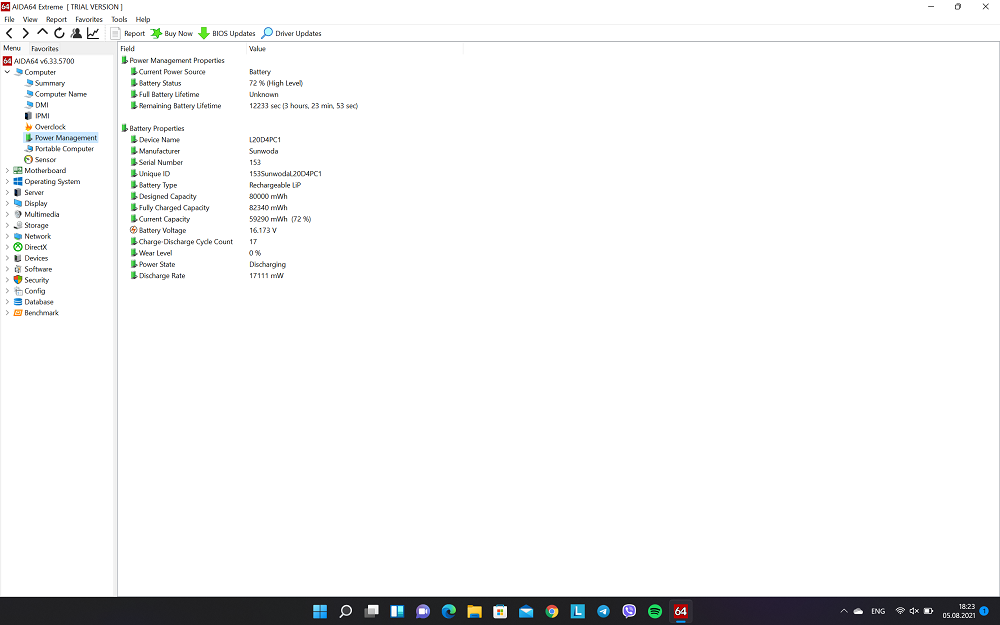1000x625 pixels.
Task: Open the graph chart toolbar icon
Action: tap(93, 33)
